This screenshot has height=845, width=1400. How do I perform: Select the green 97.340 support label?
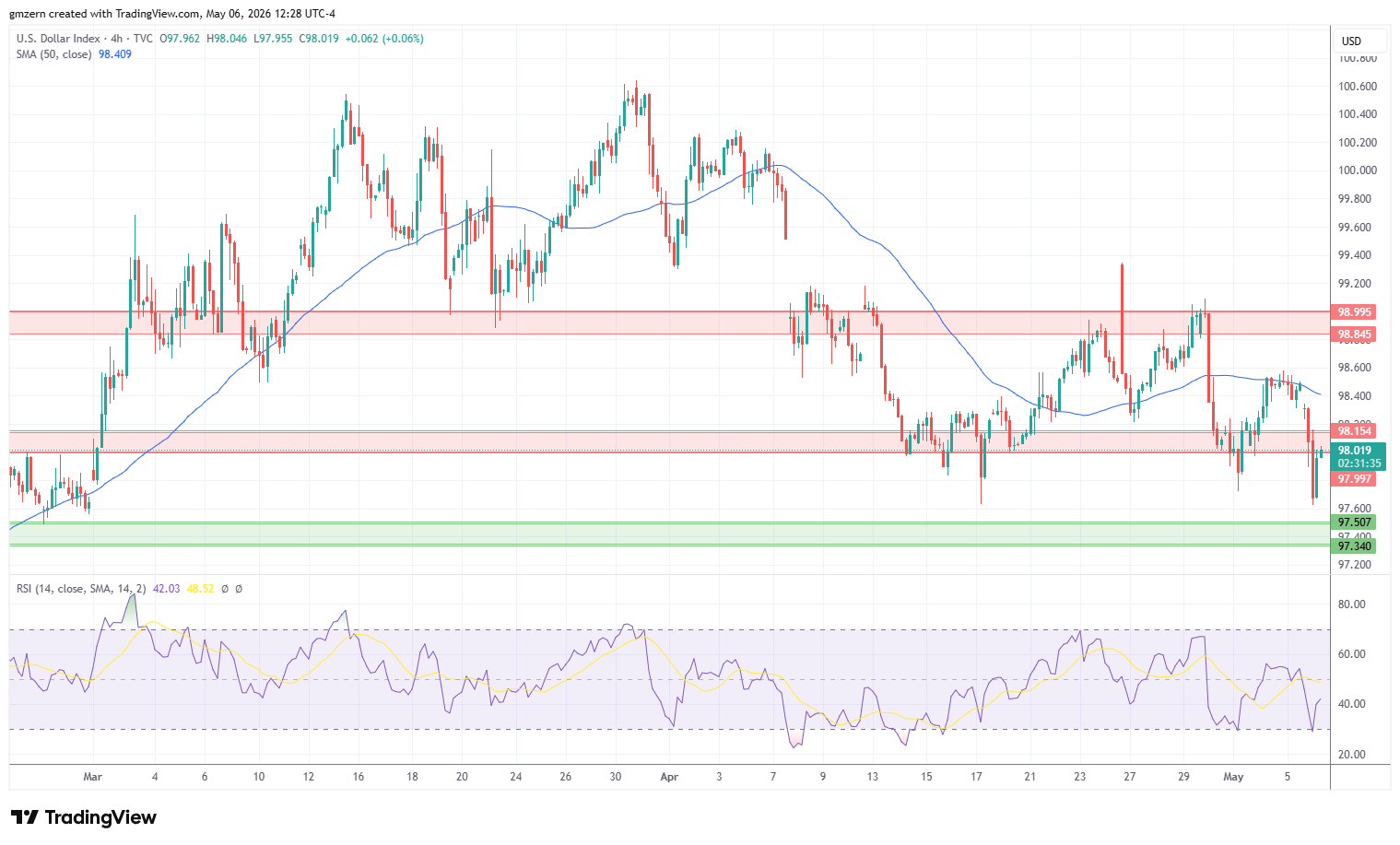[x=1355, y=546]
